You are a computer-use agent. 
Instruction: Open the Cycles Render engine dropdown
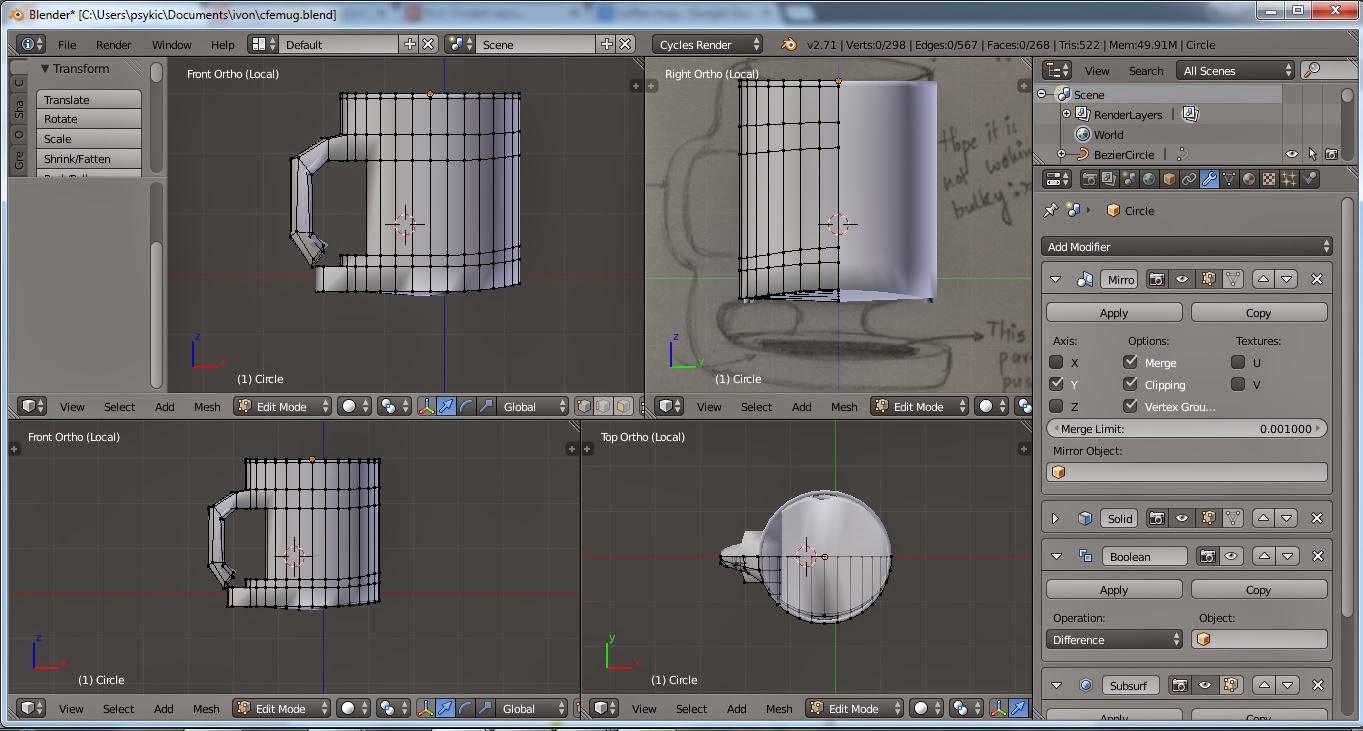[707, 44]
